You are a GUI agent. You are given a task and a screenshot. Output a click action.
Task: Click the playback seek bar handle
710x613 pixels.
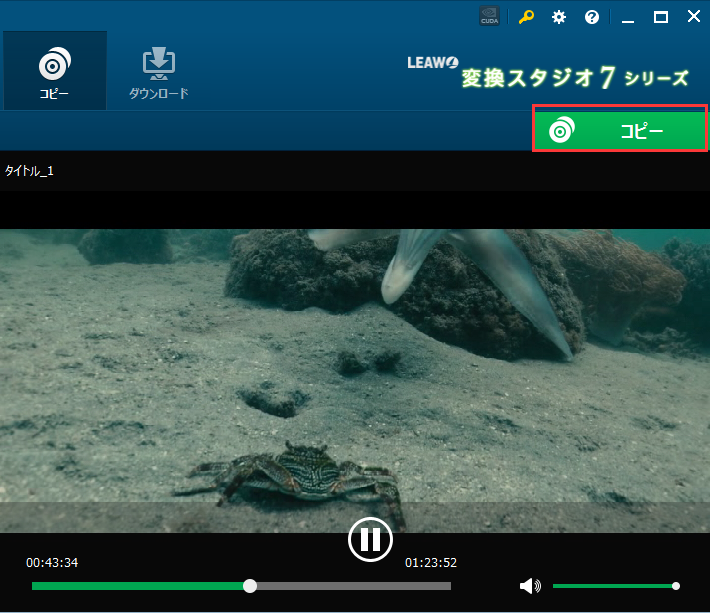click(x=250, y=586)
